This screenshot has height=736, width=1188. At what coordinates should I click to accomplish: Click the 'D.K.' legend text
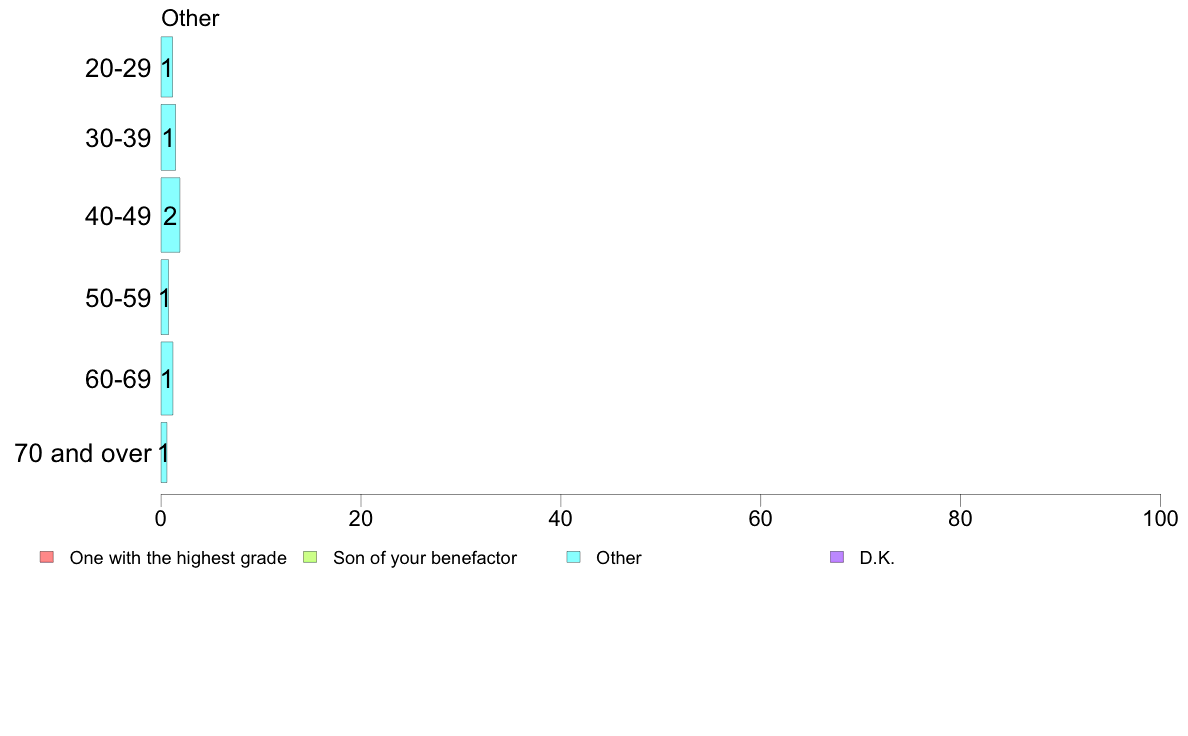[x=877, y=558]
